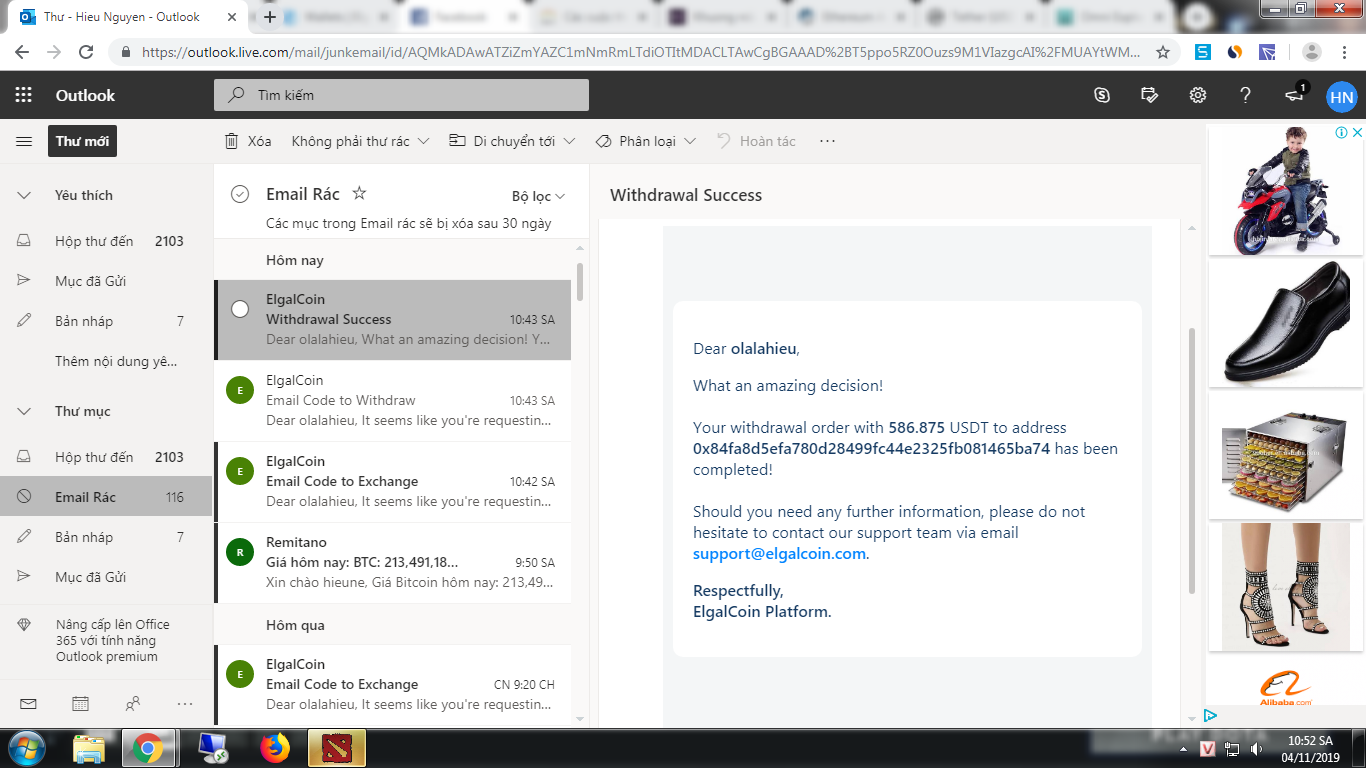Compose with the Thư mới button
The image size is (1366, 768).
coord(82,141)
